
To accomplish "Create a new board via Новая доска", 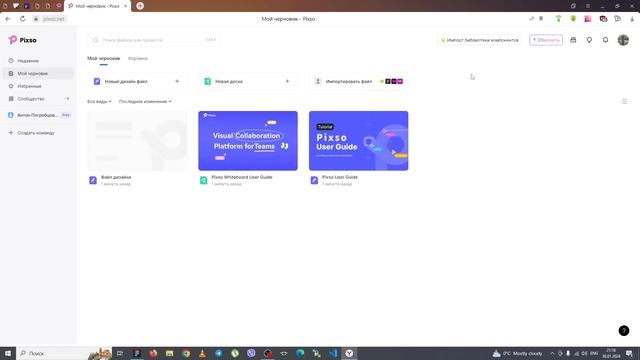I will coord(248,82).
